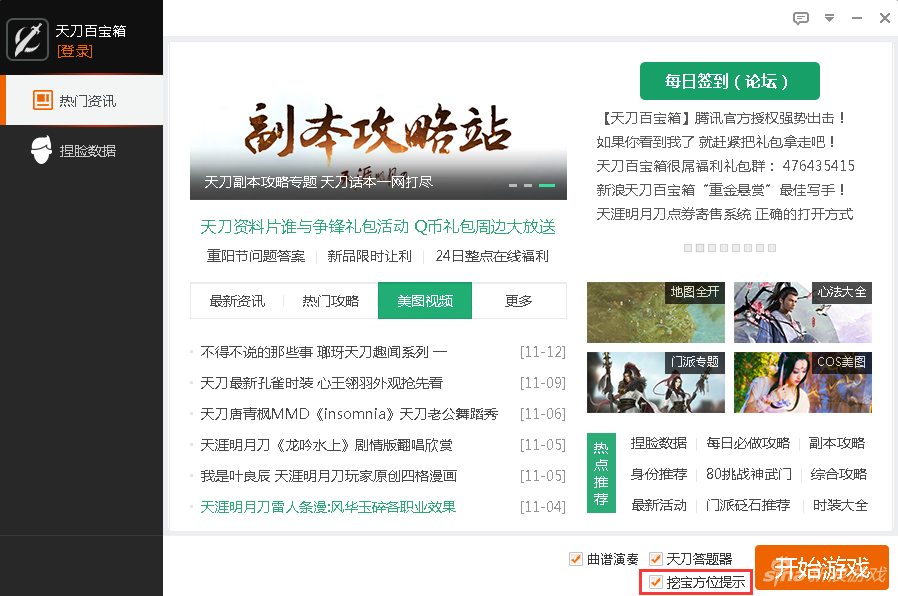This screenshot has width=898, height=596.
Task: Open 天刀资料片谁与争锋礼包活动 headline link
Action: [378, 227]
